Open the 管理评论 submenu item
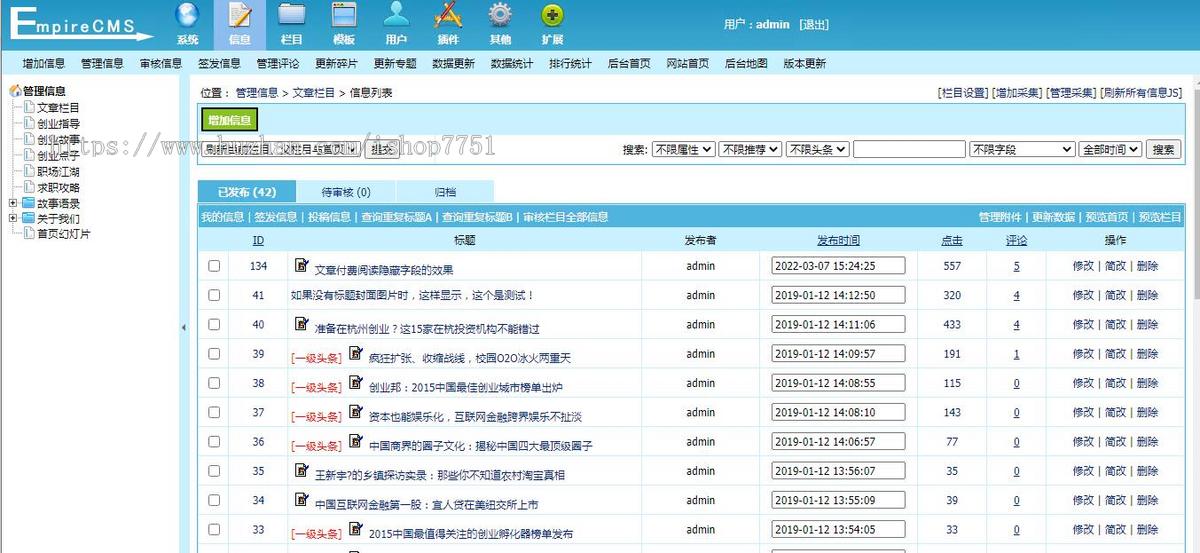Image resolution: width=1200 pixels, height=553 pixels. click(x=278, y=63)
